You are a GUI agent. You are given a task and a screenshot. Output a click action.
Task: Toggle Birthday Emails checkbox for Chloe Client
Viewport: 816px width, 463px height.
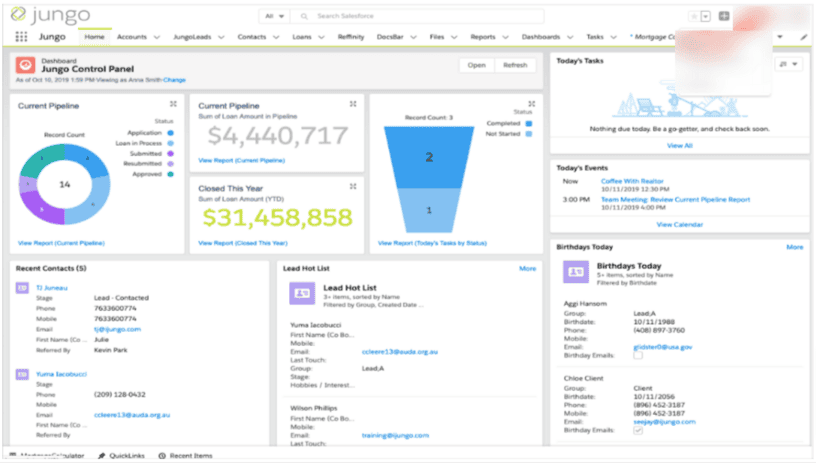tap(638, 431)
